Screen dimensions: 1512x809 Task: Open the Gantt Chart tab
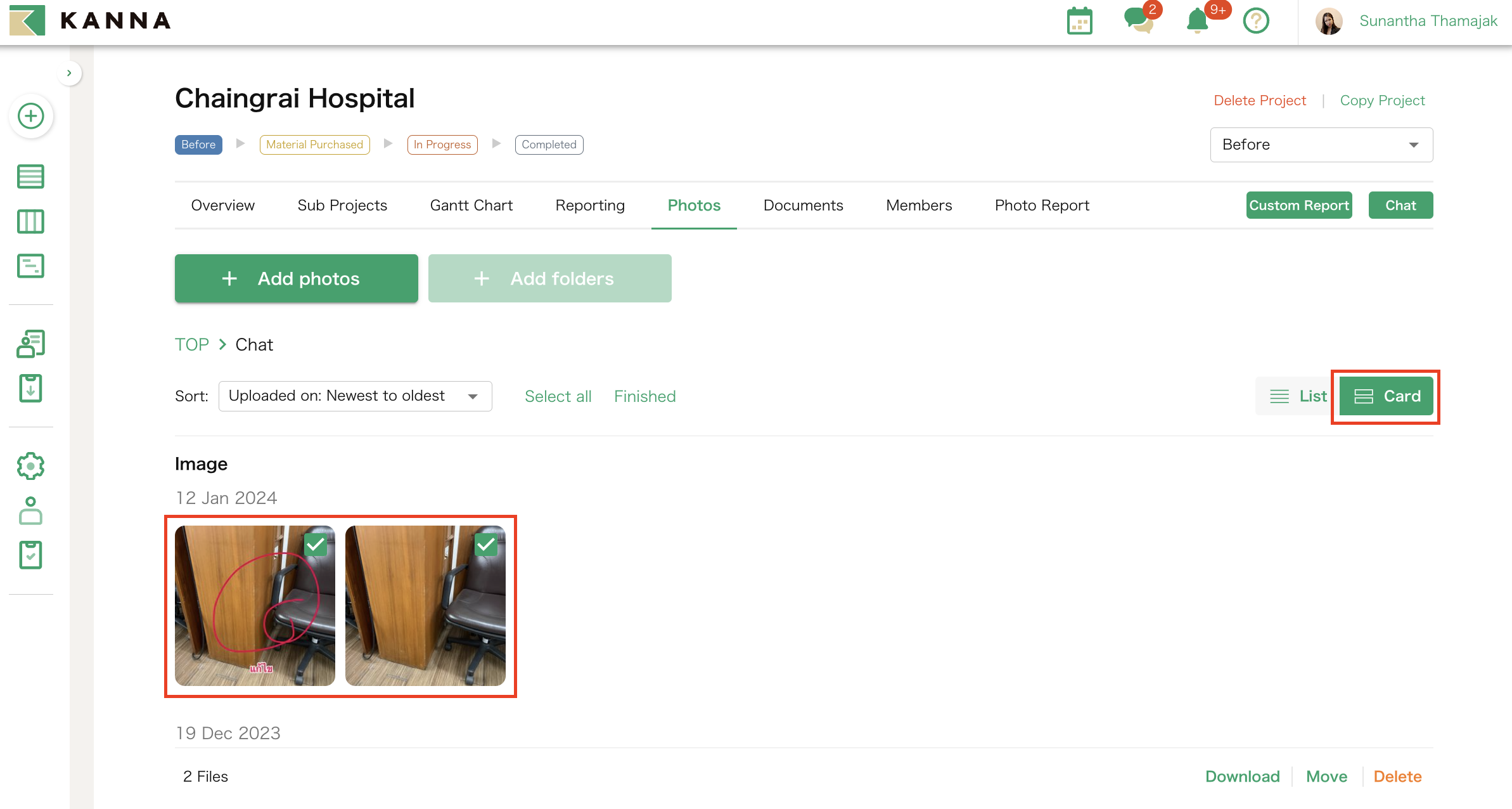click(x=471, y=205)
